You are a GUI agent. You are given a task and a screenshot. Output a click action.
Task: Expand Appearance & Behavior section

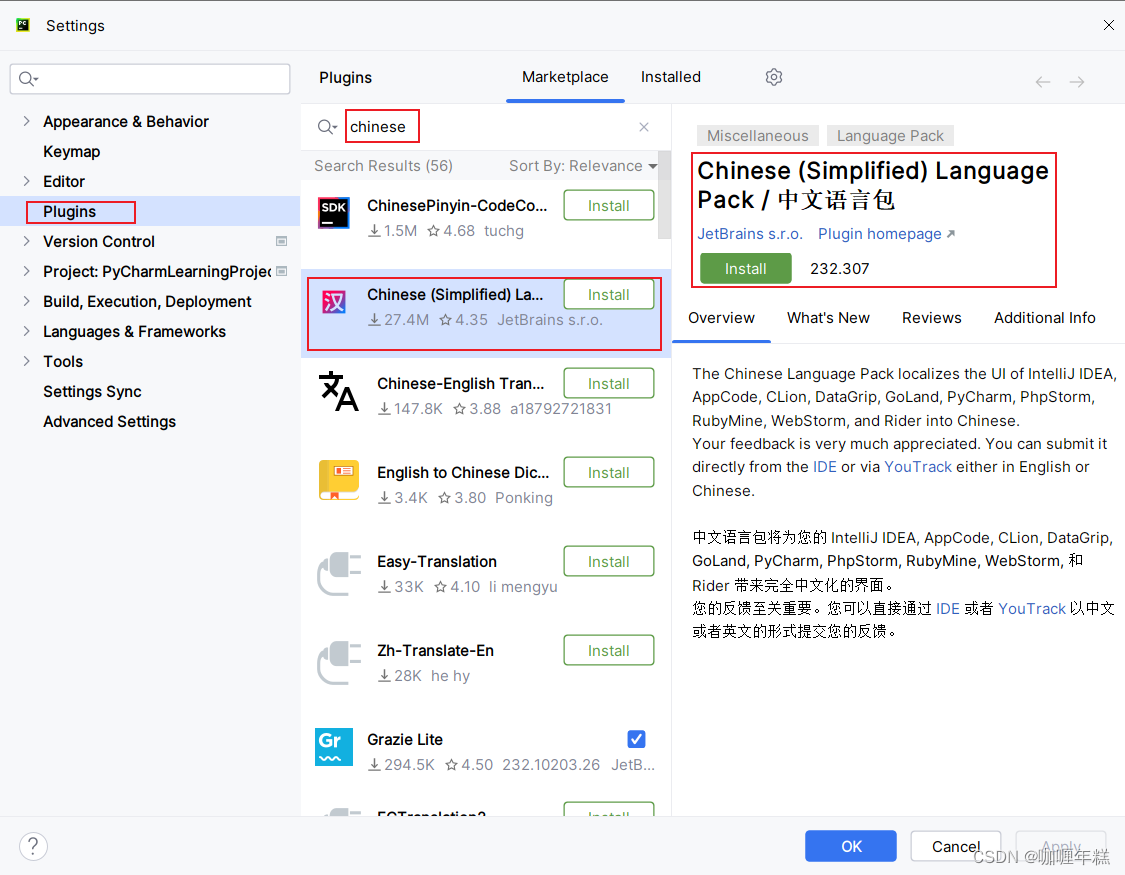point(27,121)
